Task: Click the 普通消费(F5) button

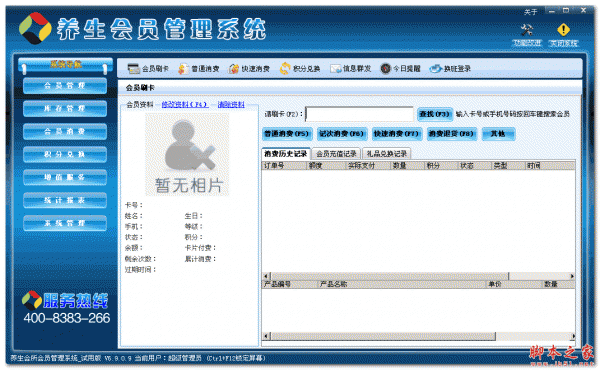Action: click(287, 134)
